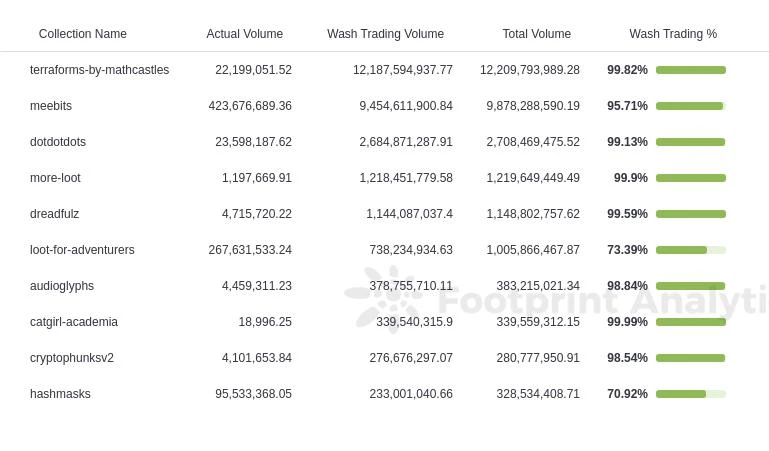The image size is (769, 451).
Task: Select the 99.99% wash trading percentage
Action: click(x=627, y=322)
